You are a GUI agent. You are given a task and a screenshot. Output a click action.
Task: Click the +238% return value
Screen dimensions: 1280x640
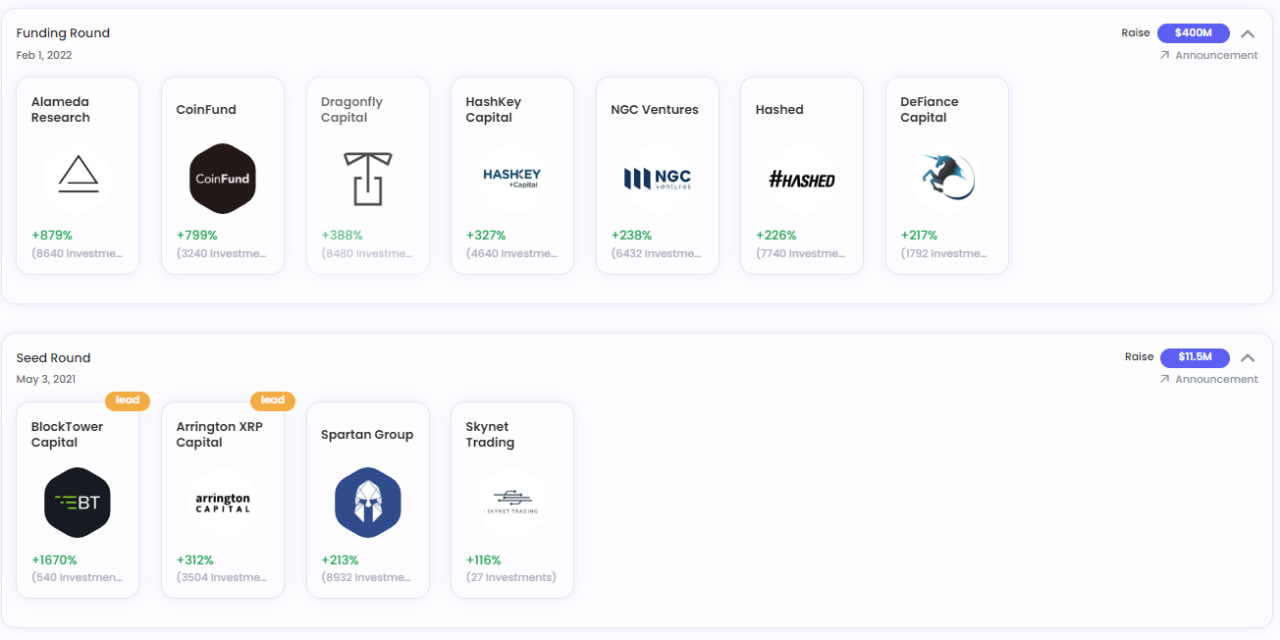[x=631, y=236]
